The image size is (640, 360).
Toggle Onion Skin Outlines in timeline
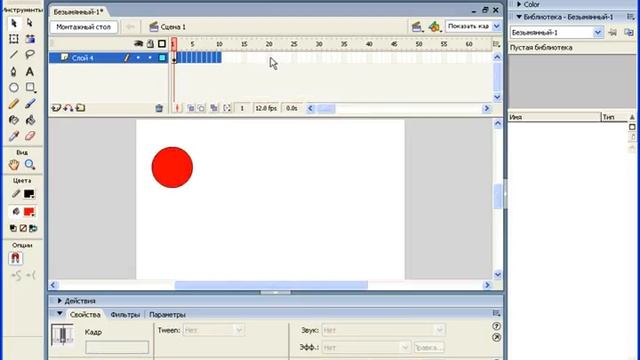(202, 108)
